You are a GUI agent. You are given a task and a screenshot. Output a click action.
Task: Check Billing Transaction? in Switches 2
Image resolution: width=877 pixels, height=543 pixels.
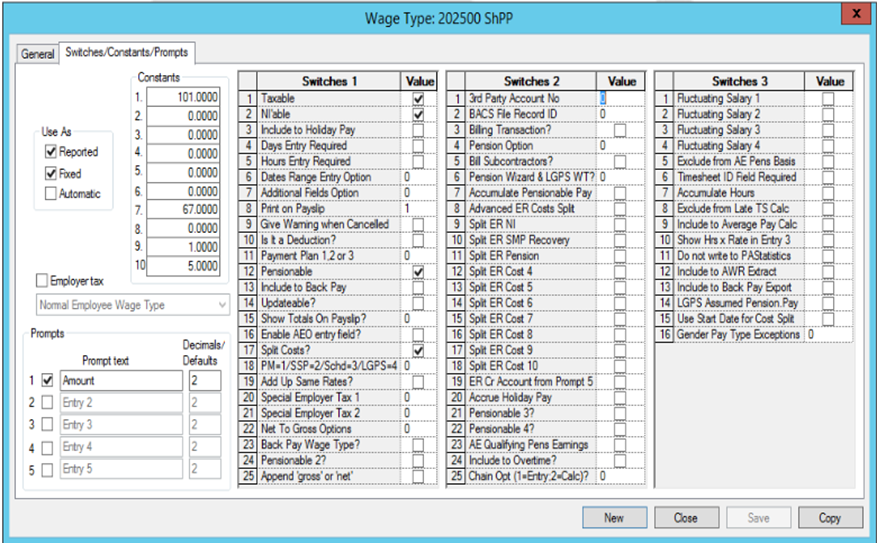click(620, 130)
